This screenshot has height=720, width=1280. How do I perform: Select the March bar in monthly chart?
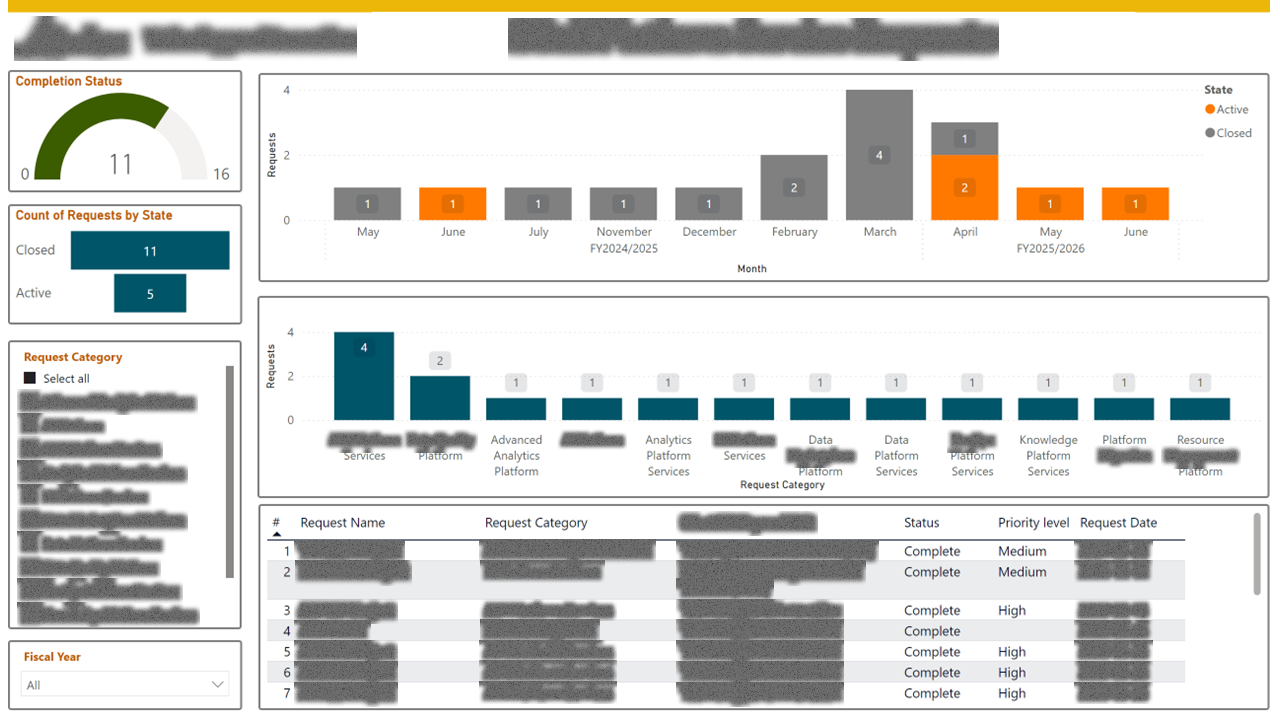click(879, 155)
